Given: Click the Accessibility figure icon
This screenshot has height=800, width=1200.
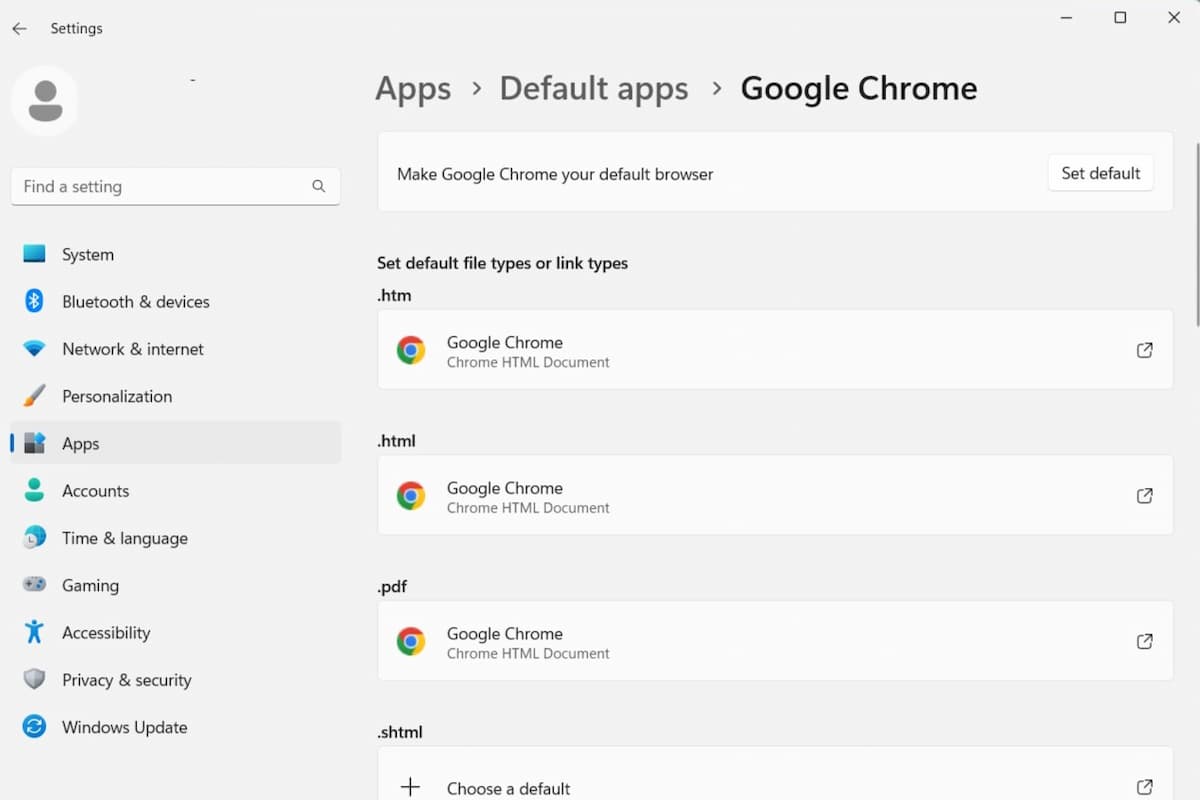Looking at the screenshot, I should (x=34, y=632).
